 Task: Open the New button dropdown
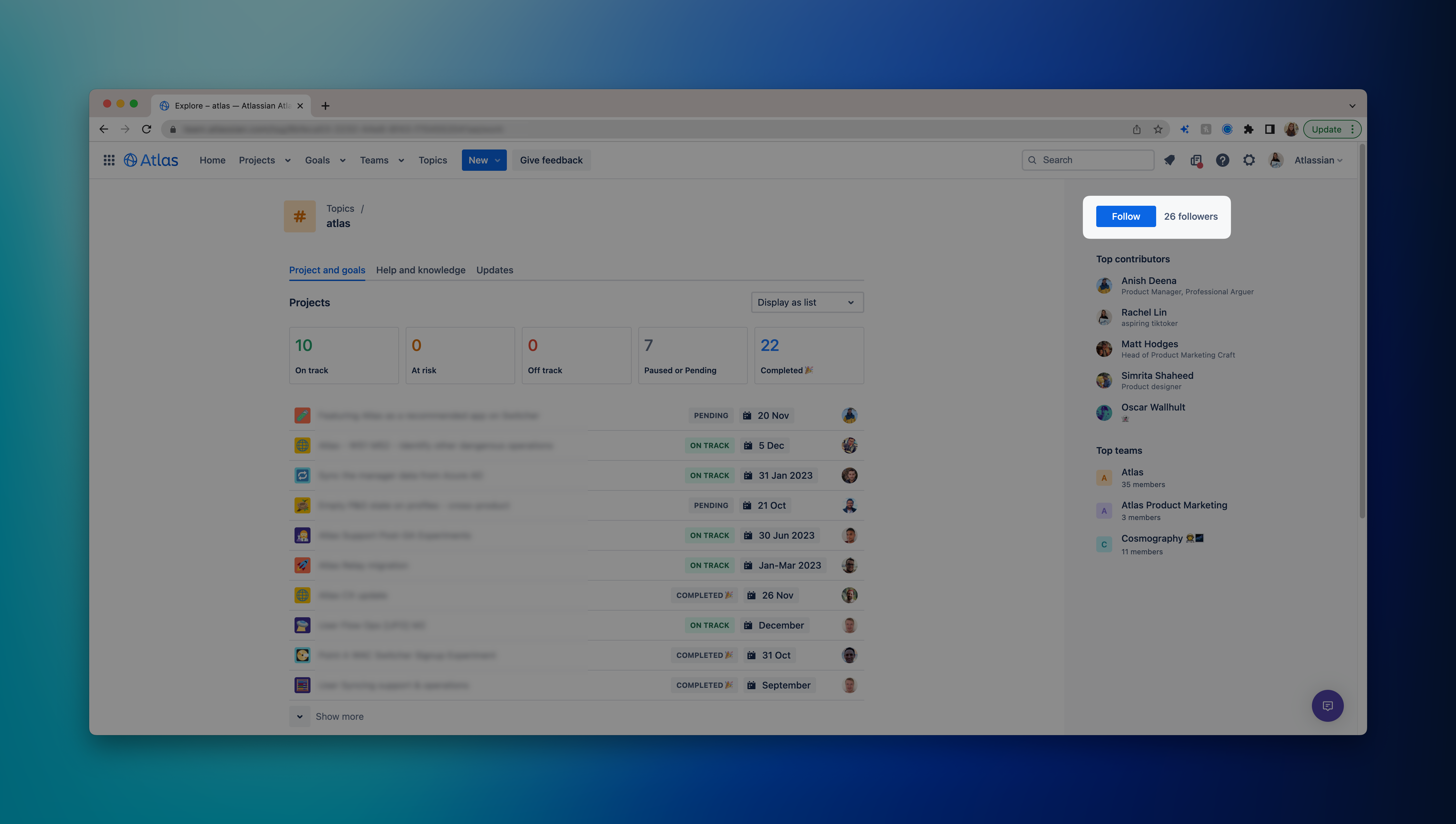click(x=484, y=160)
